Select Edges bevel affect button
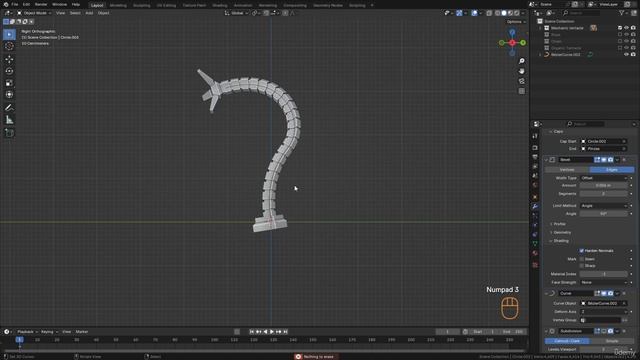 click(612, 169)
